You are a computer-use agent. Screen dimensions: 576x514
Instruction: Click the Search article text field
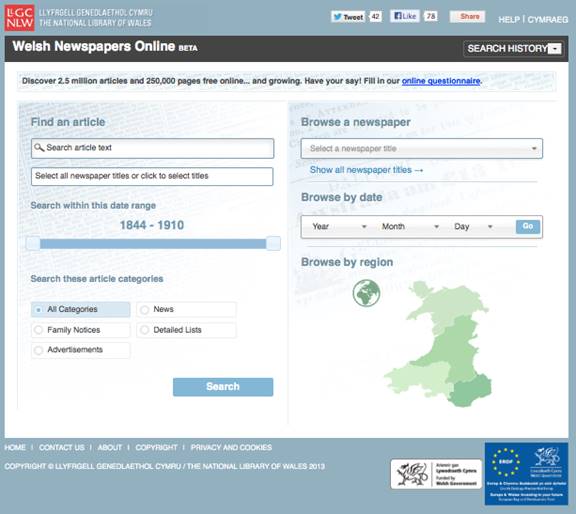point(152,148)
